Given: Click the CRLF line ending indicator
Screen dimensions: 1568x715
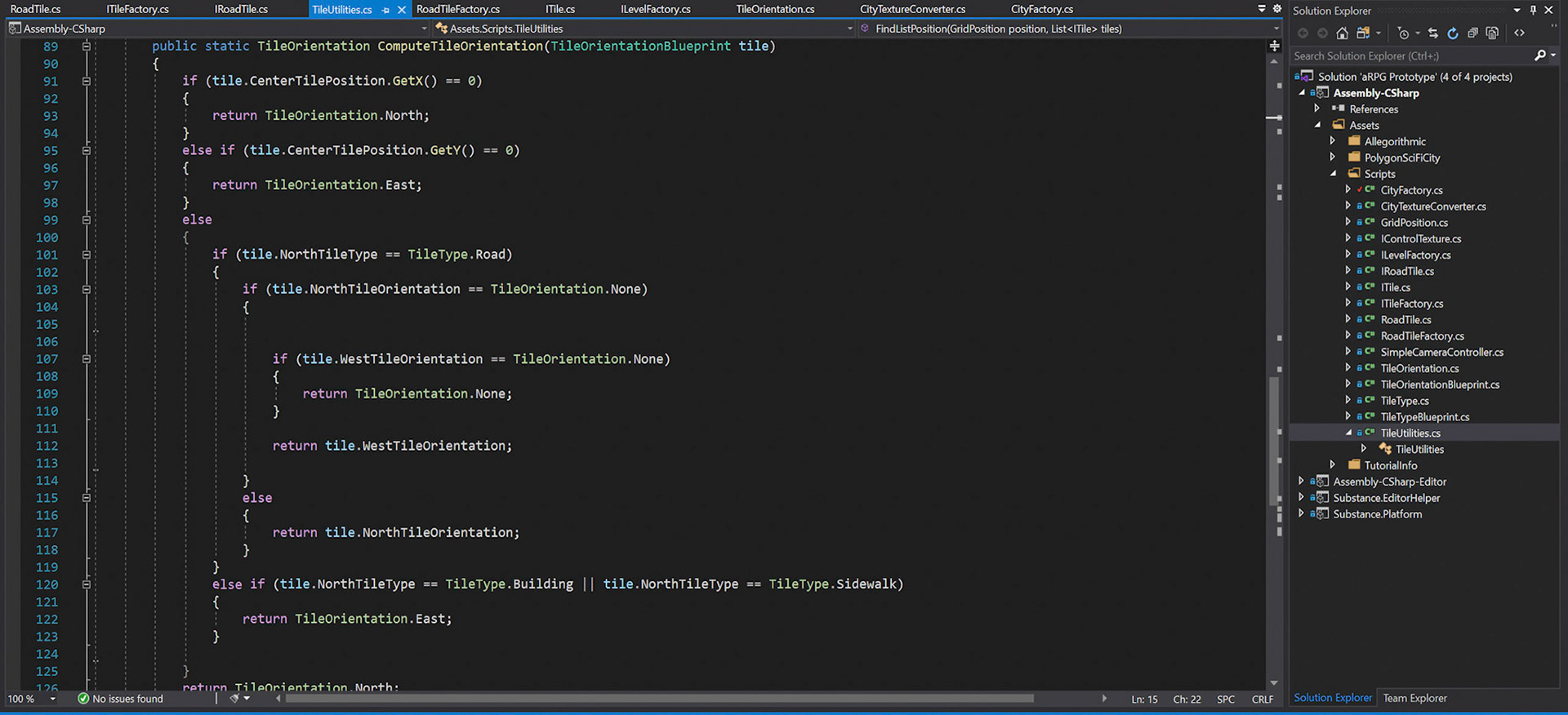Looking at the screenshot, I should click(x=1263, y=699).
